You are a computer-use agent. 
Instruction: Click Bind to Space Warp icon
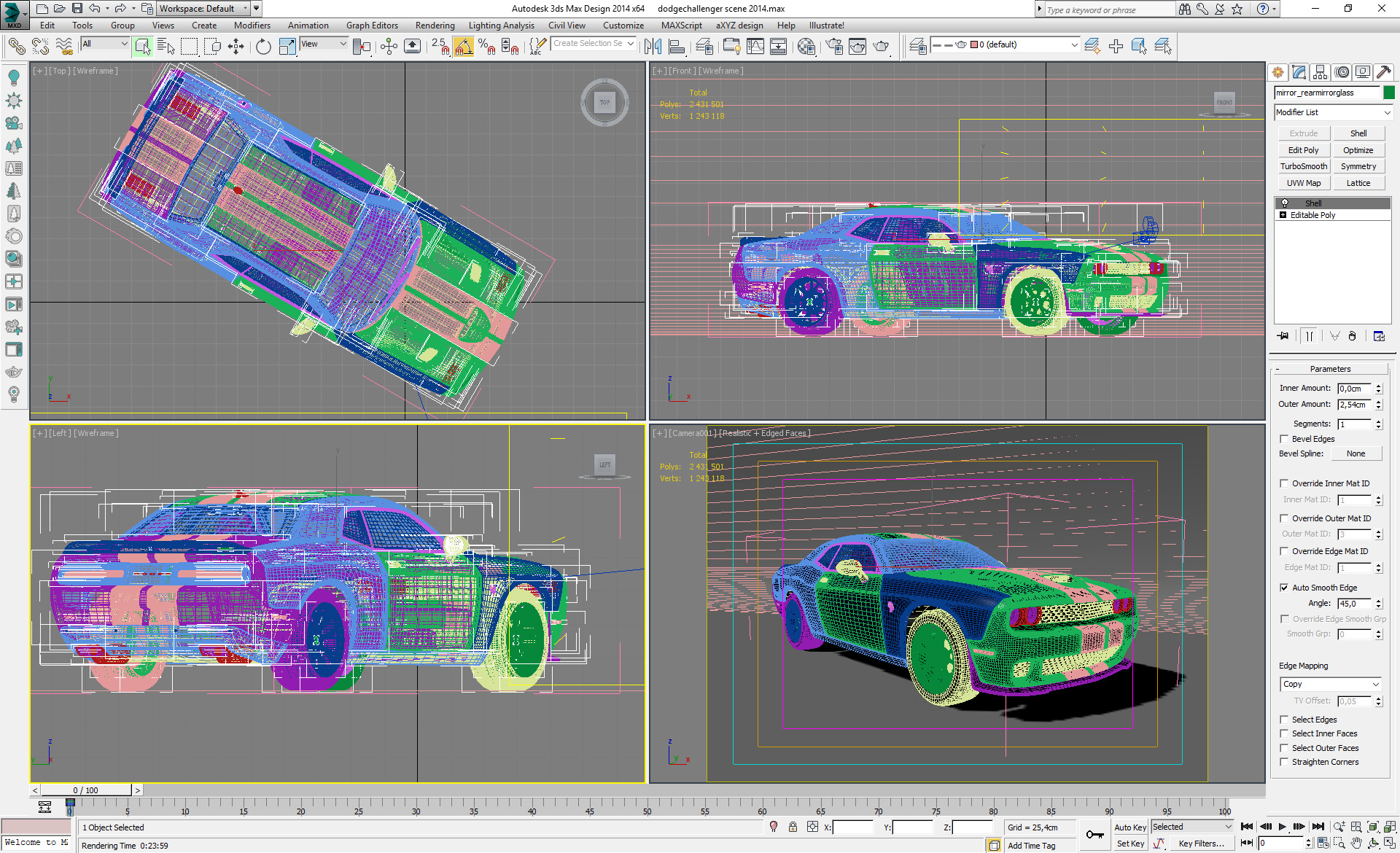[x=65, y=46]
